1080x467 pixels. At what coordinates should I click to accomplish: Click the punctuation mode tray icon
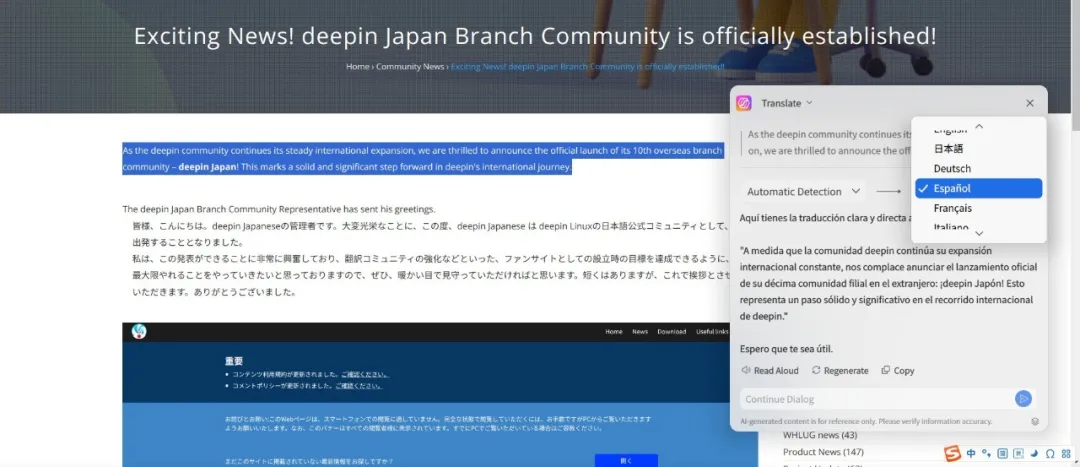986,453
